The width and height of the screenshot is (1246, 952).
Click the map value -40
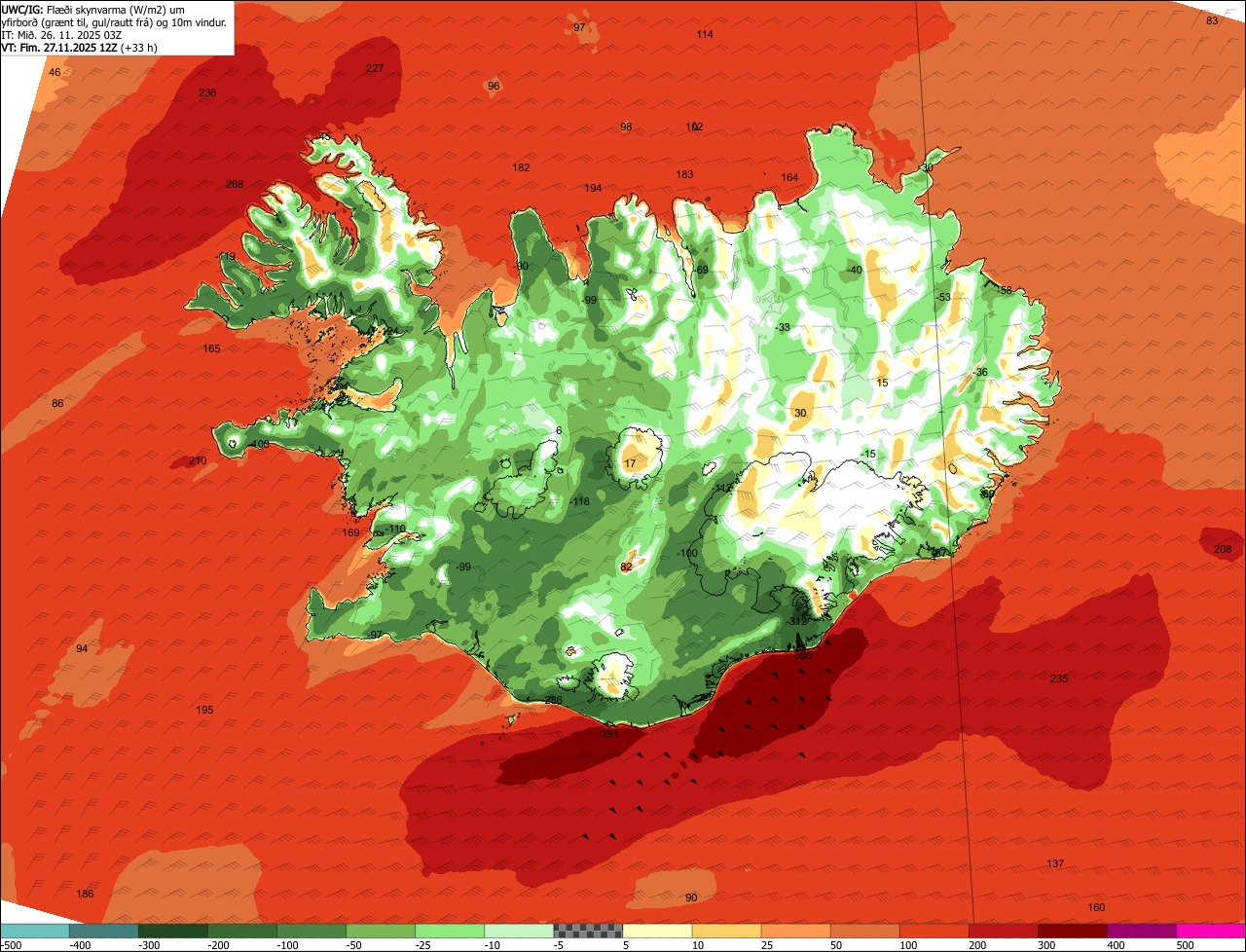coord(854,270)
